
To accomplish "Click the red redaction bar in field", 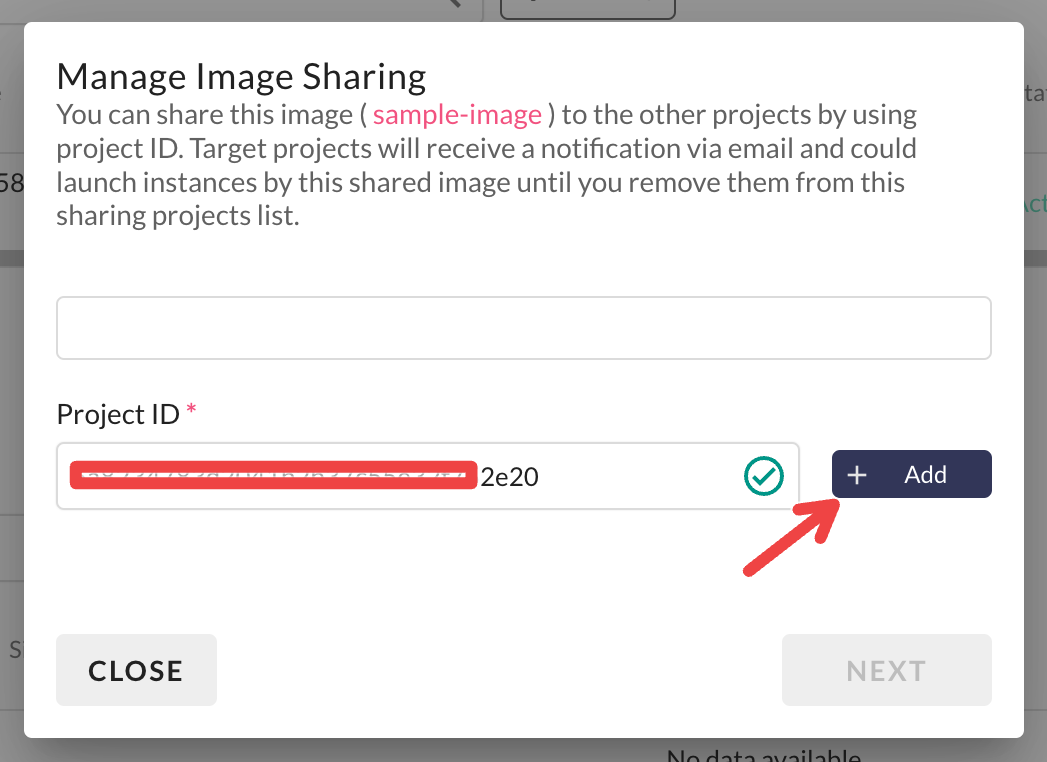I will click(x=272, y=476).
